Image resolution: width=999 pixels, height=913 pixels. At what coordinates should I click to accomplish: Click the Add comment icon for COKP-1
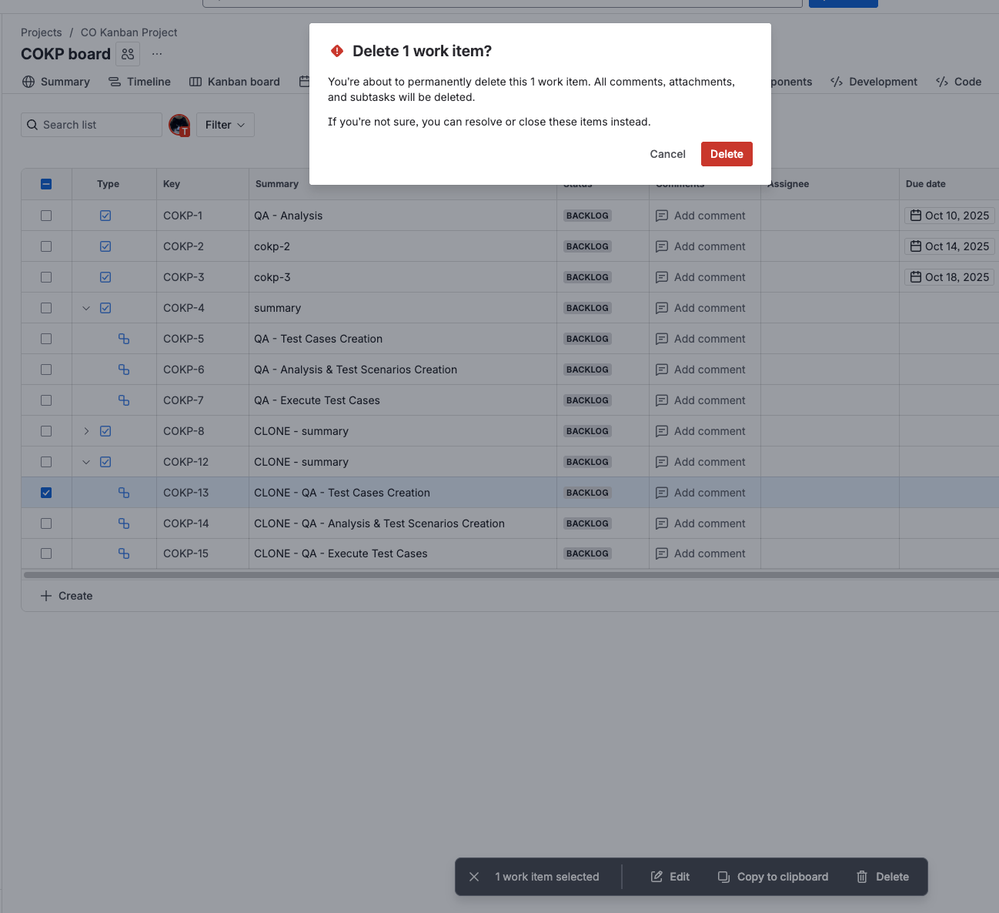pos(662,215)
